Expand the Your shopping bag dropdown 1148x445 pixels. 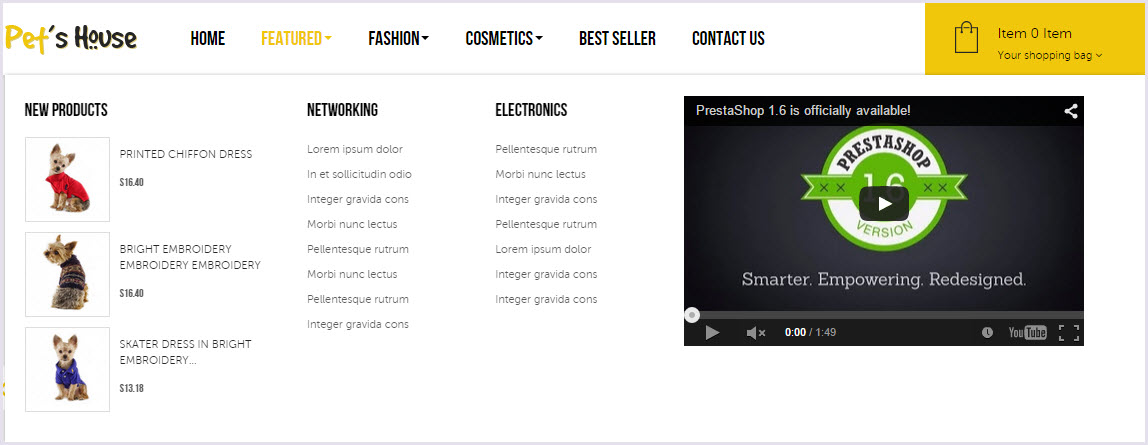pyautogui.click(x=1049, y=55)
